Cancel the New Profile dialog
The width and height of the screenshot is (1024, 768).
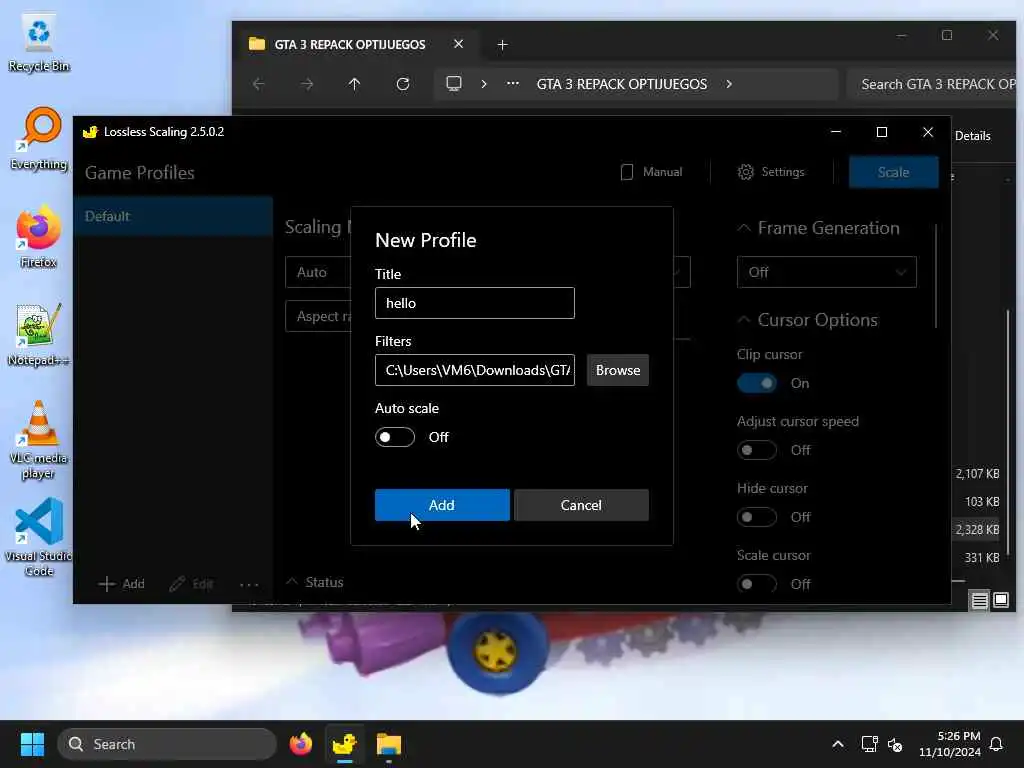(x=581, y=505)
